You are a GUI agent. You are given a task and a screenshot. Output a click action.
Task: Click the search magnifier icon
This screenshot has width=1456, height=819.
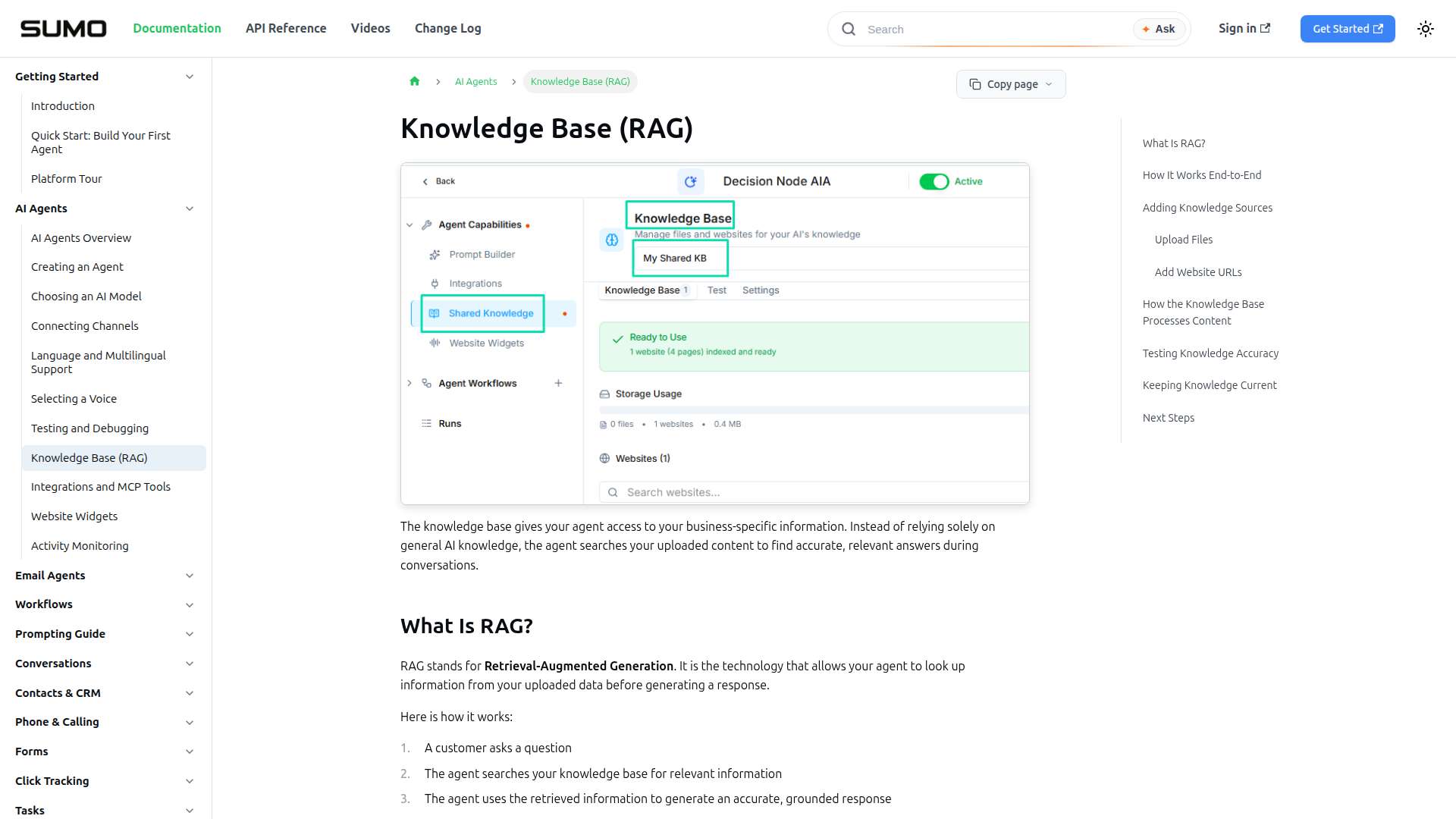tap(849, 29)
